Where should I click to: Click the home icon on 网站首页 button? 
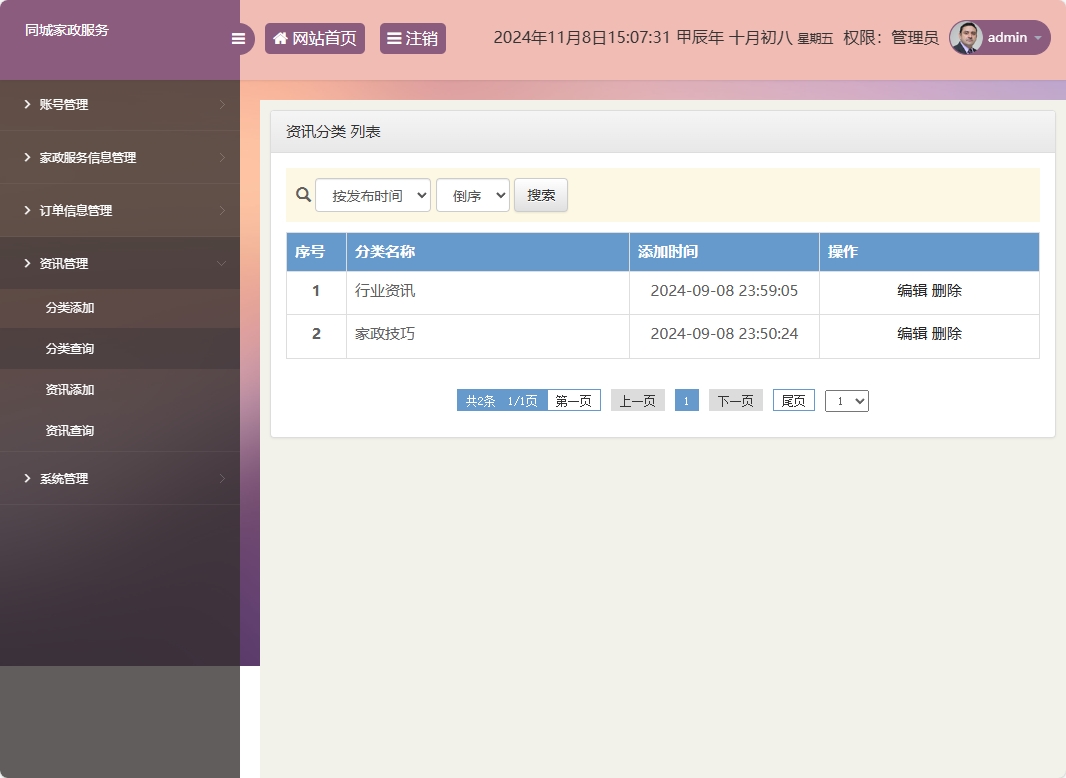279,38
